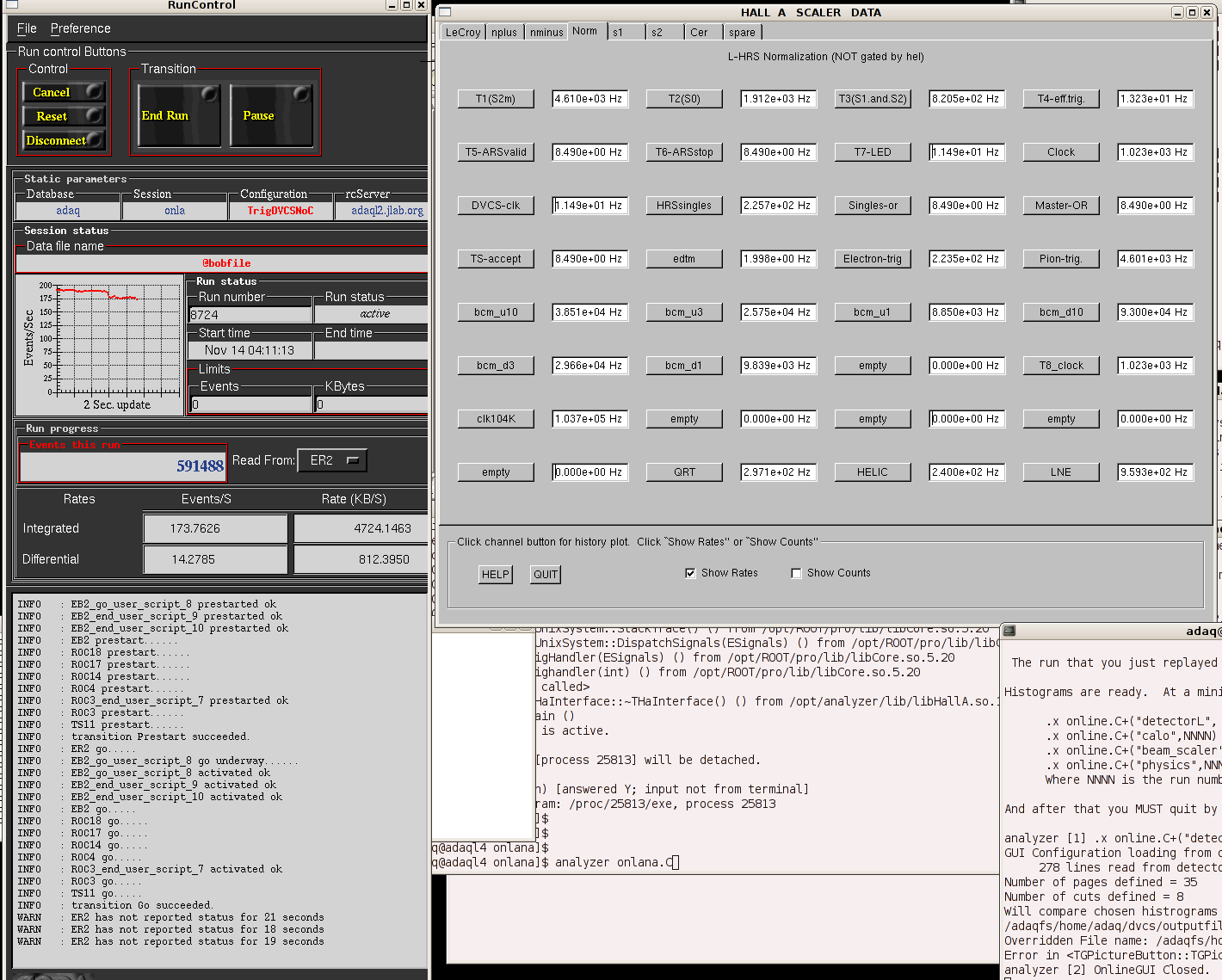Click the Master-OR channel button
The width and height of the screenshot is (1222, 980).
tap(1061, 206)
